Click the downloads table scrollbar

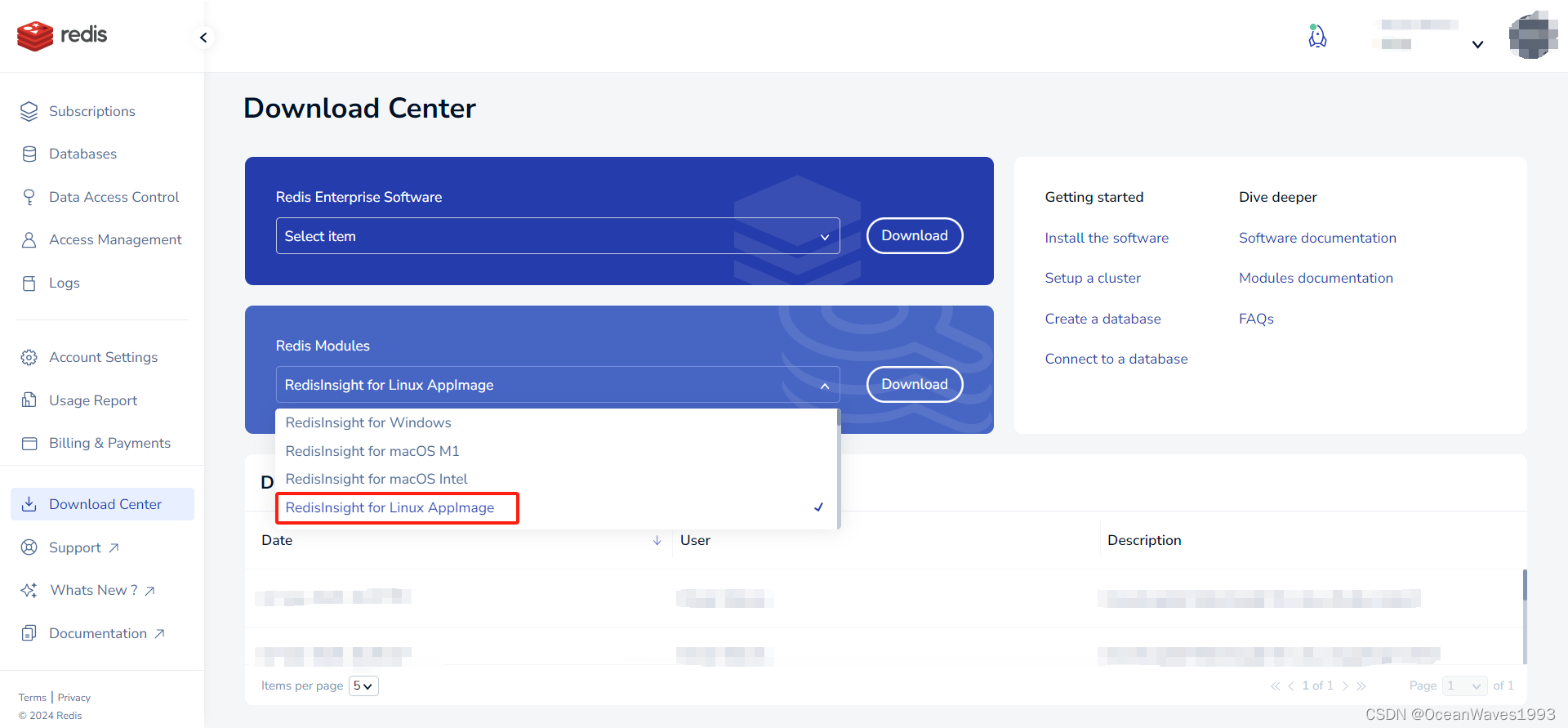[1525, 617]
